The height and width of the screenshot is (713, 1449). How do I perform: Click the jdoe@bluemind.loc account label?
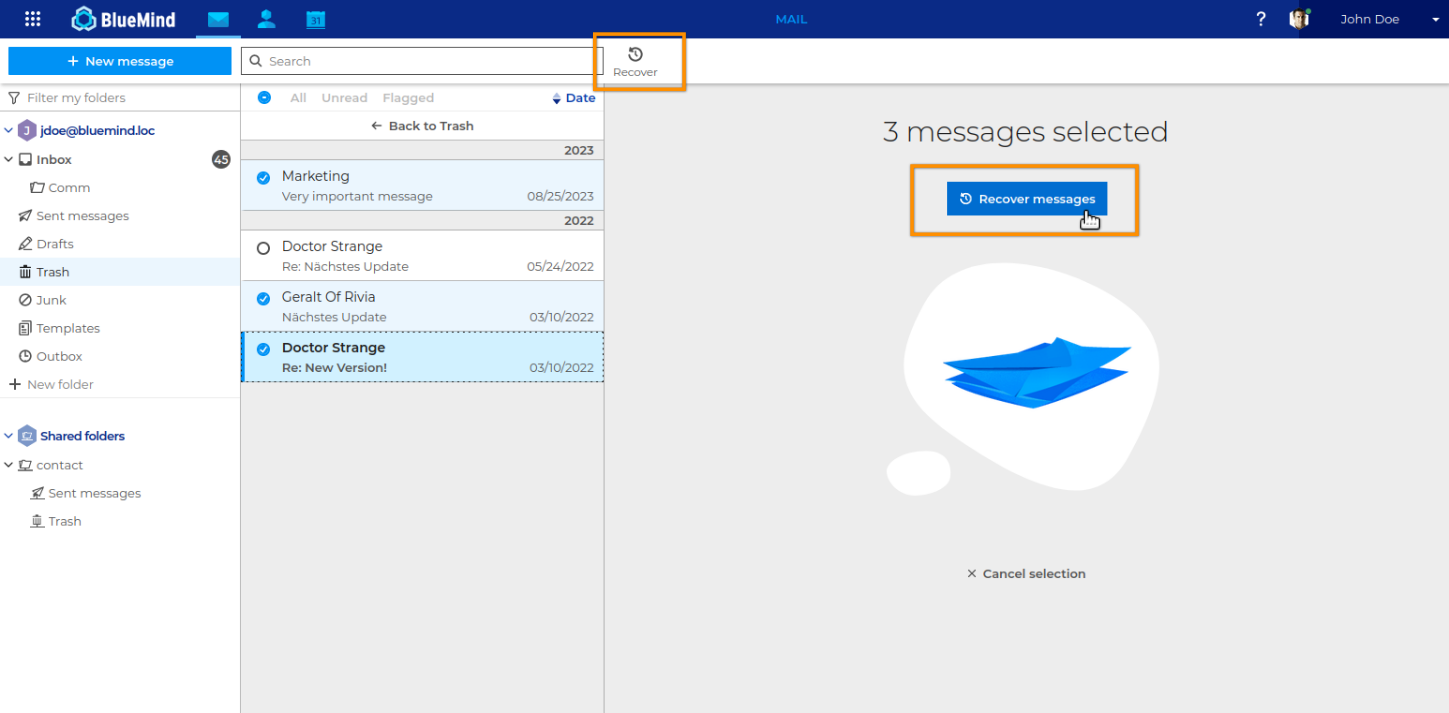[x=97, y=131]
